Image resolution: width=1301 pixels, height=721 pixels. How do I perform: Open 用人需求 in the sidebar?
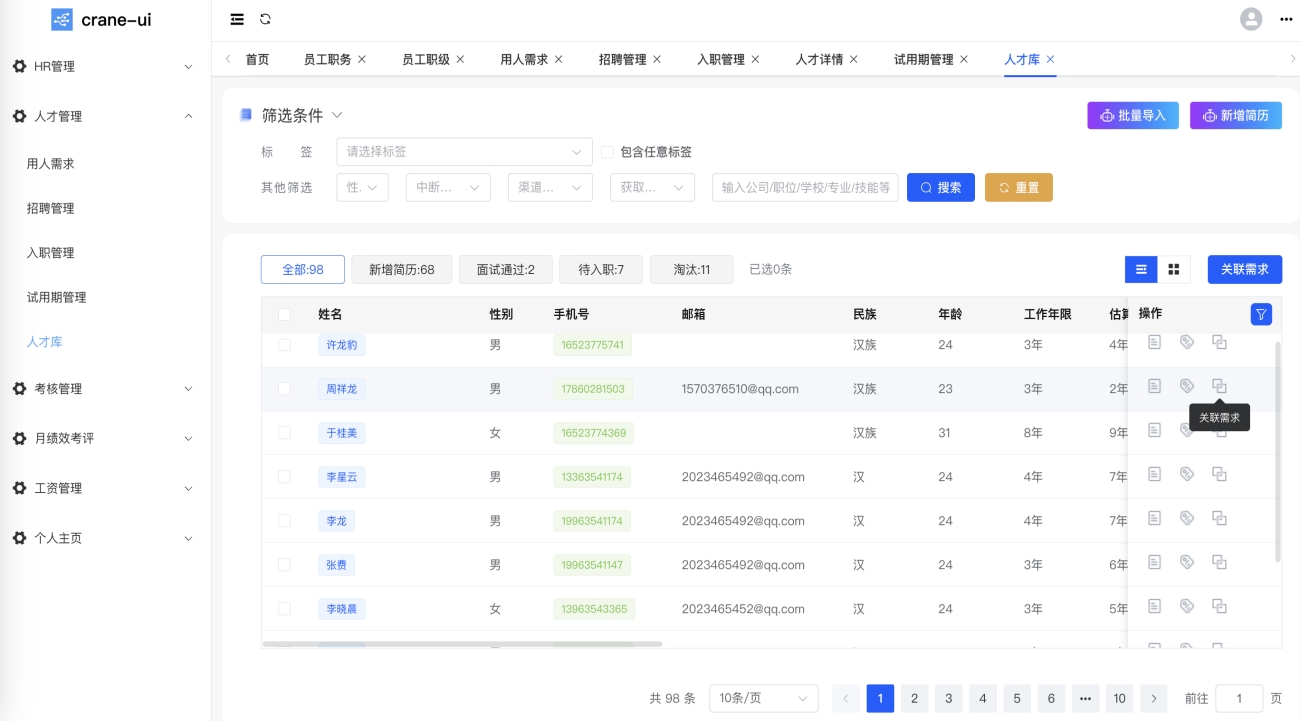point(50,163)
